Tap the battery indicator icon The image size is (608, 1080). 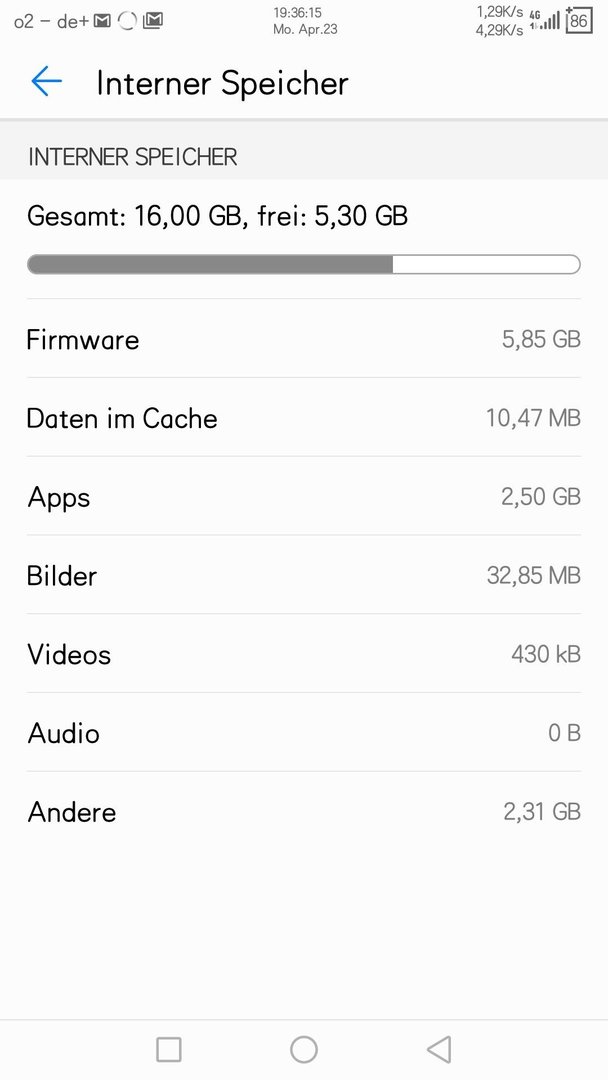578,21
